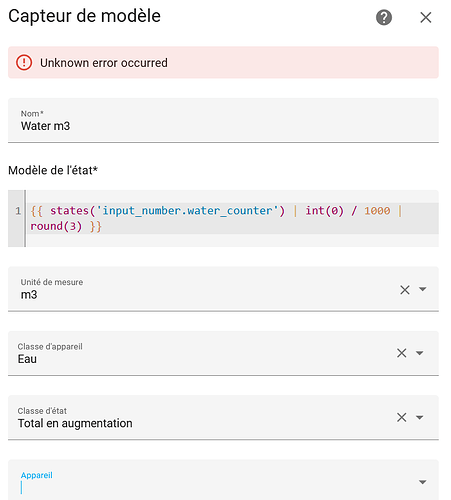Focus the Nom field with Water m3
451x500 pixels.
pyautogui.click(x=223, y=120)
